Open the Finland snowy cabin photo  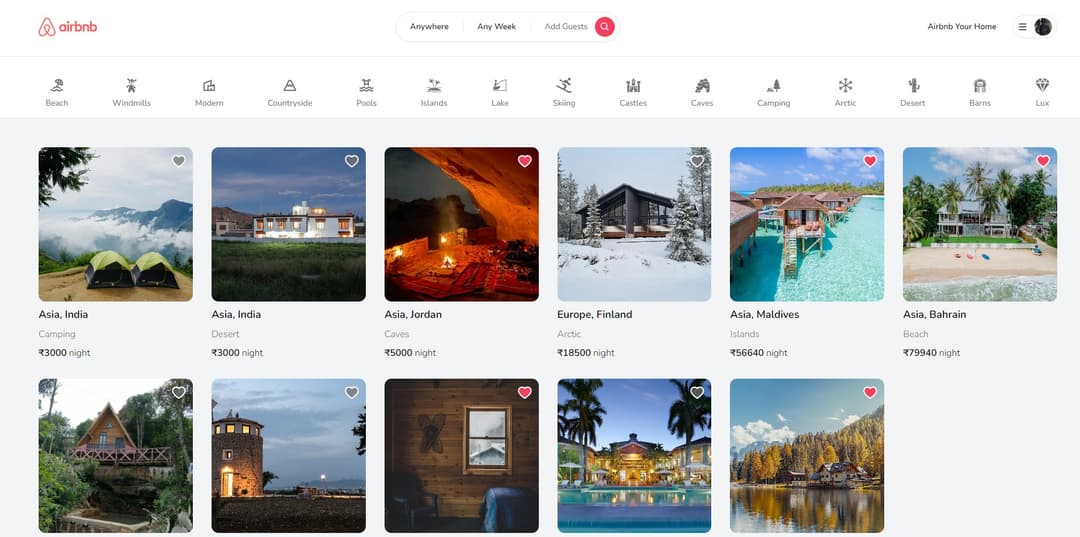coord(634,224)
